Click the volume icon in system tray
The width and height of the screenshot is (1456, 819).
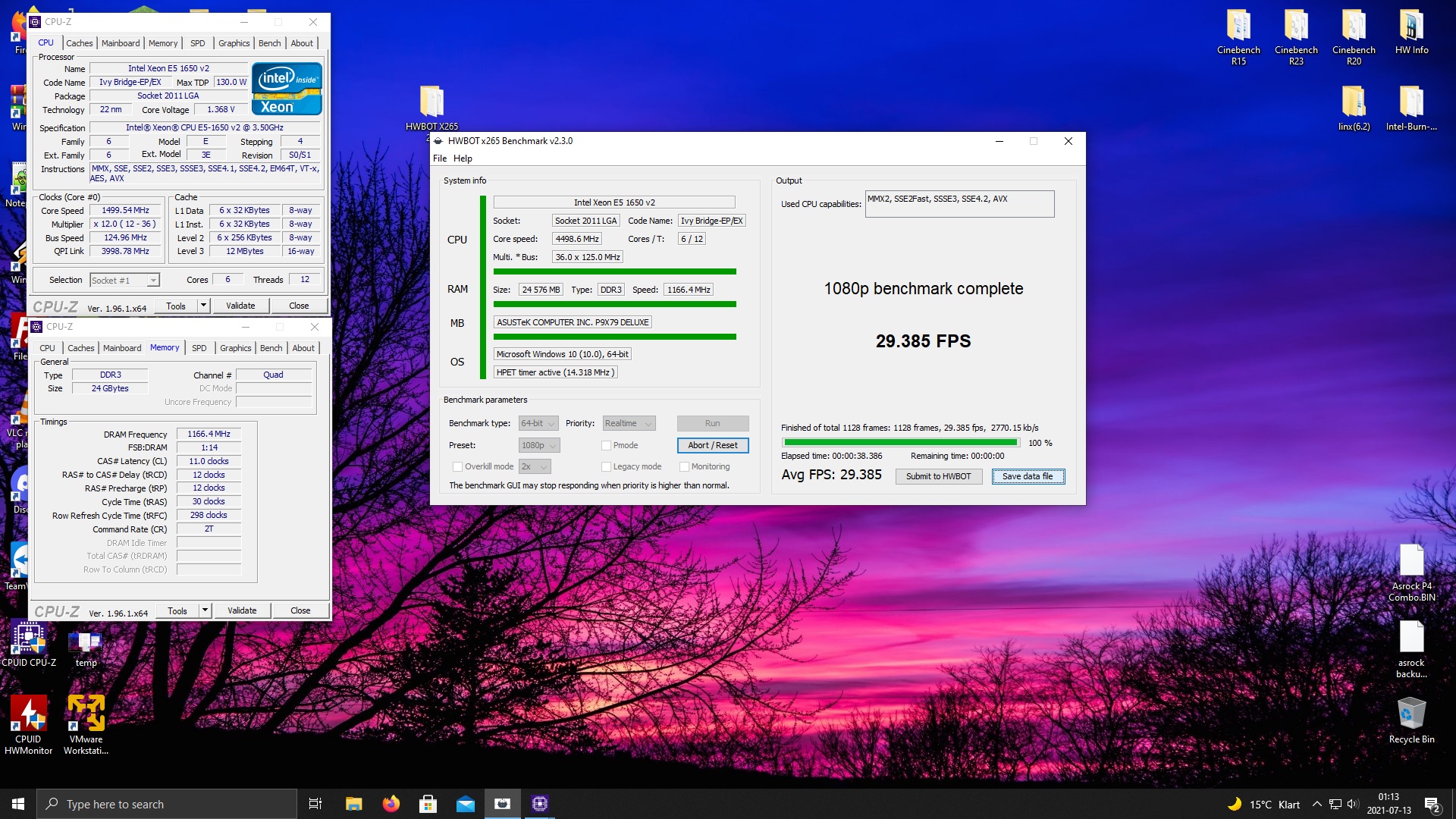(1353, 804)
